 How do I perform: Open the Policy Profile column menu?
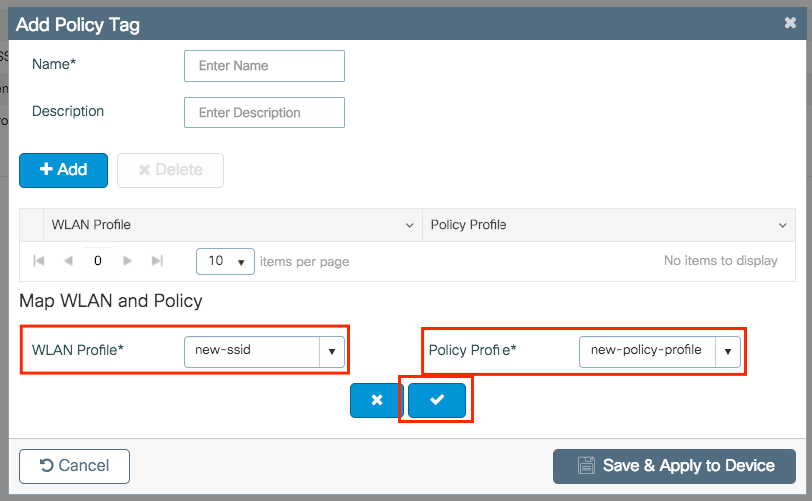782,225
